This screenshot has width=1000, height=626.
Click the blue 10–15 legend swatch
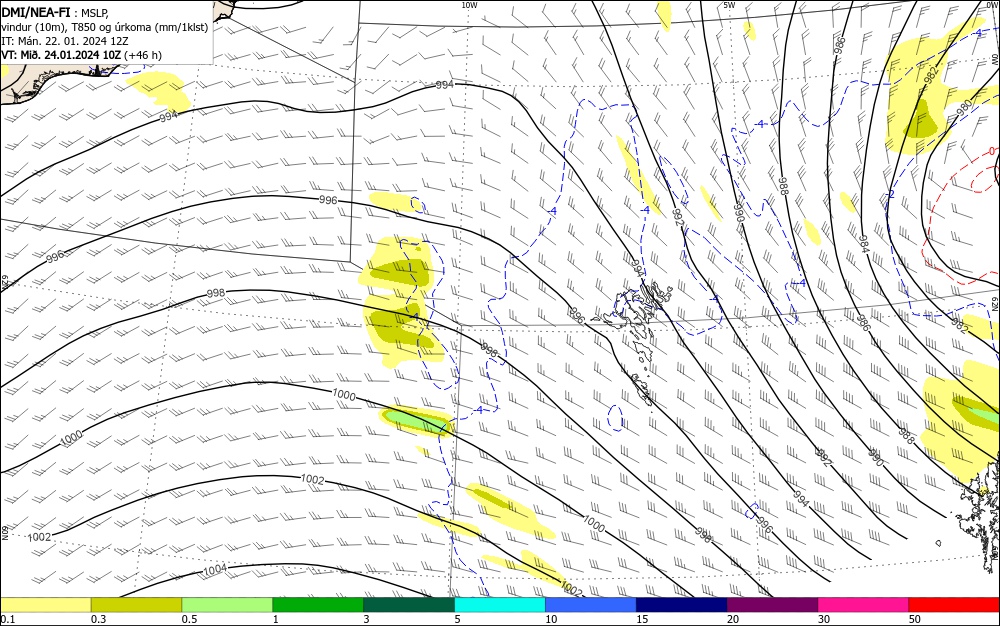(x=591, y=605)
